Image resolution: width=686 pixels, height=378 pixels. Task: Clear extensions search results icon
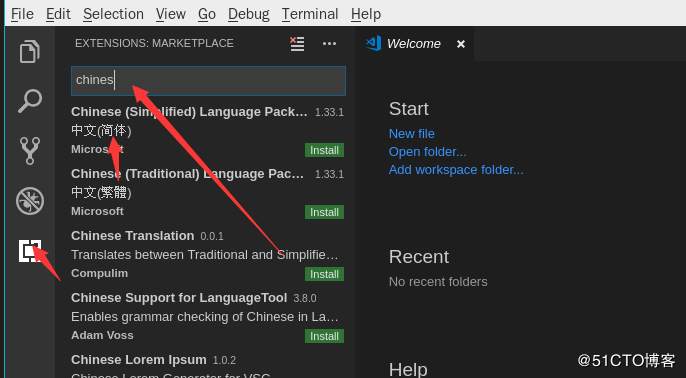click(297, 44)
